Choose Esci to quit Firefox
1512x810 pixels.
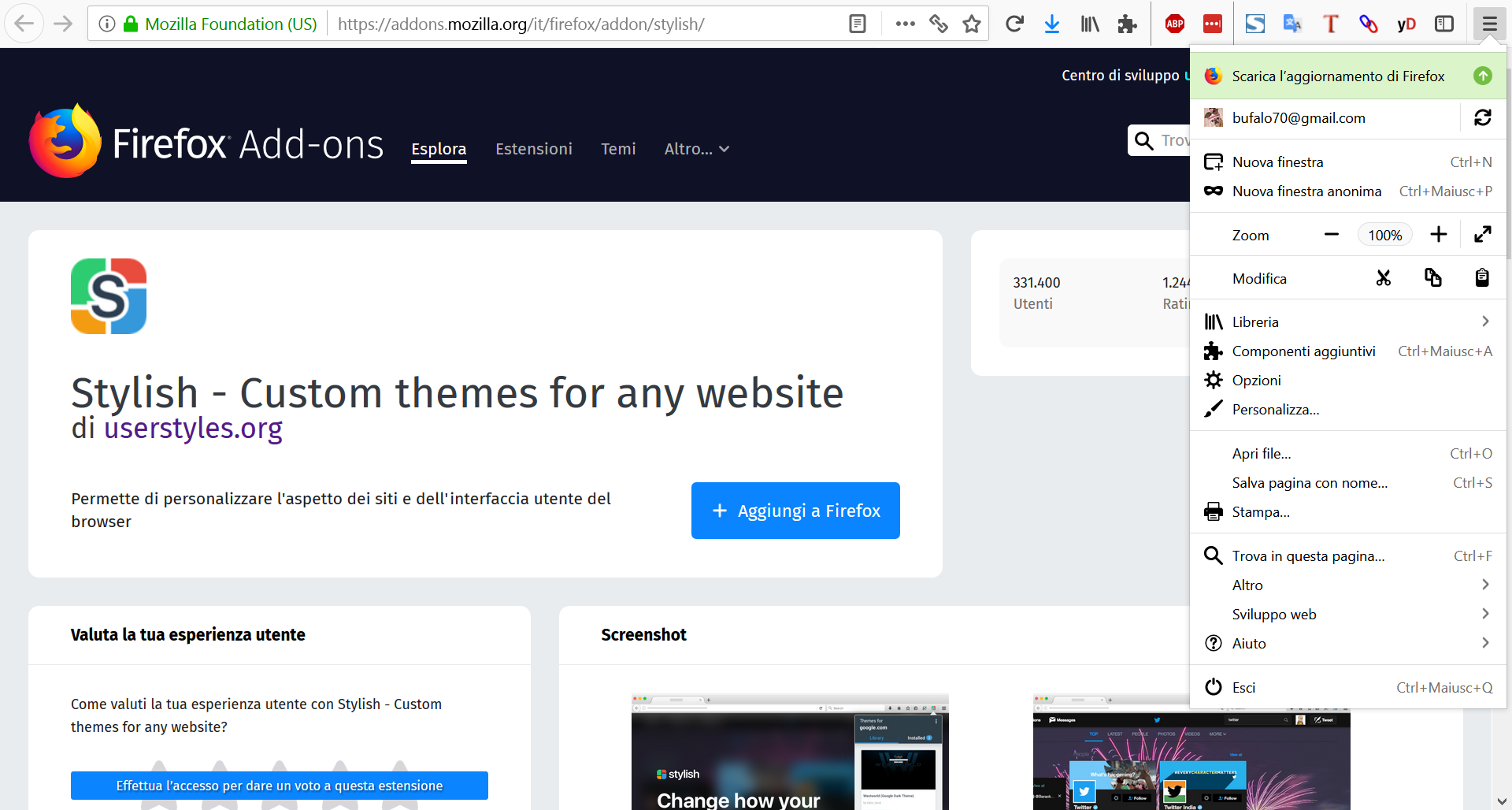tap(1348, 687)
